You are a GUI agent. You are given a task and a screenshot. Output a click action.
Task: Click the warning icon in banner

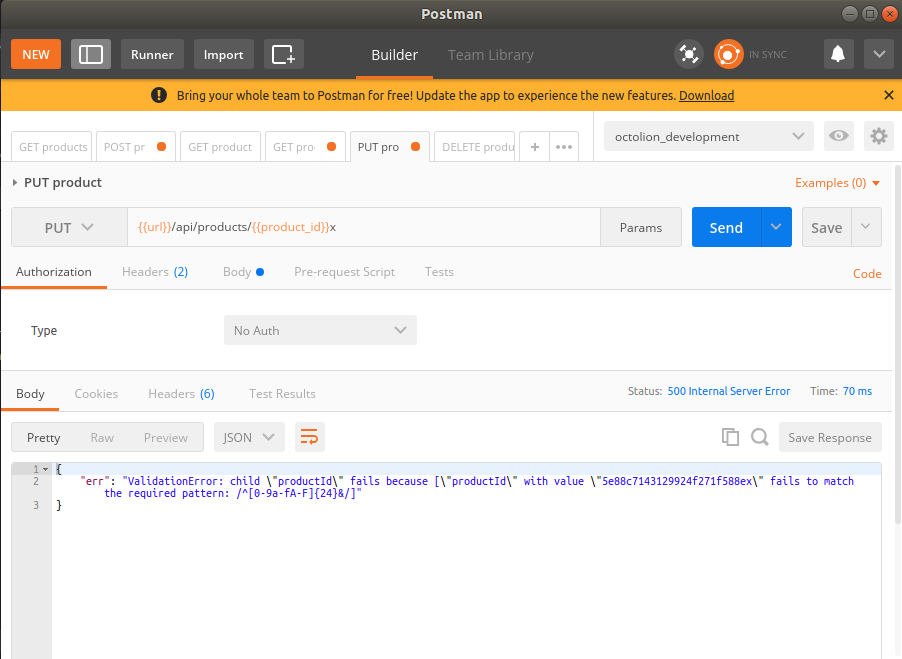tap(159, 95)
